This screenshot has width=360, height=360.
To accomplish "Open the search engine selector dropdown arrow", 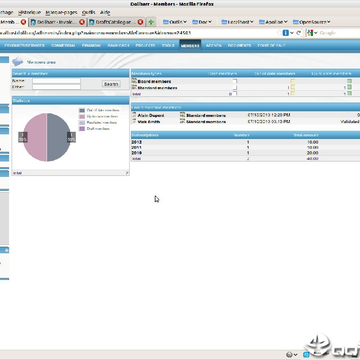I will coord(315,33).
